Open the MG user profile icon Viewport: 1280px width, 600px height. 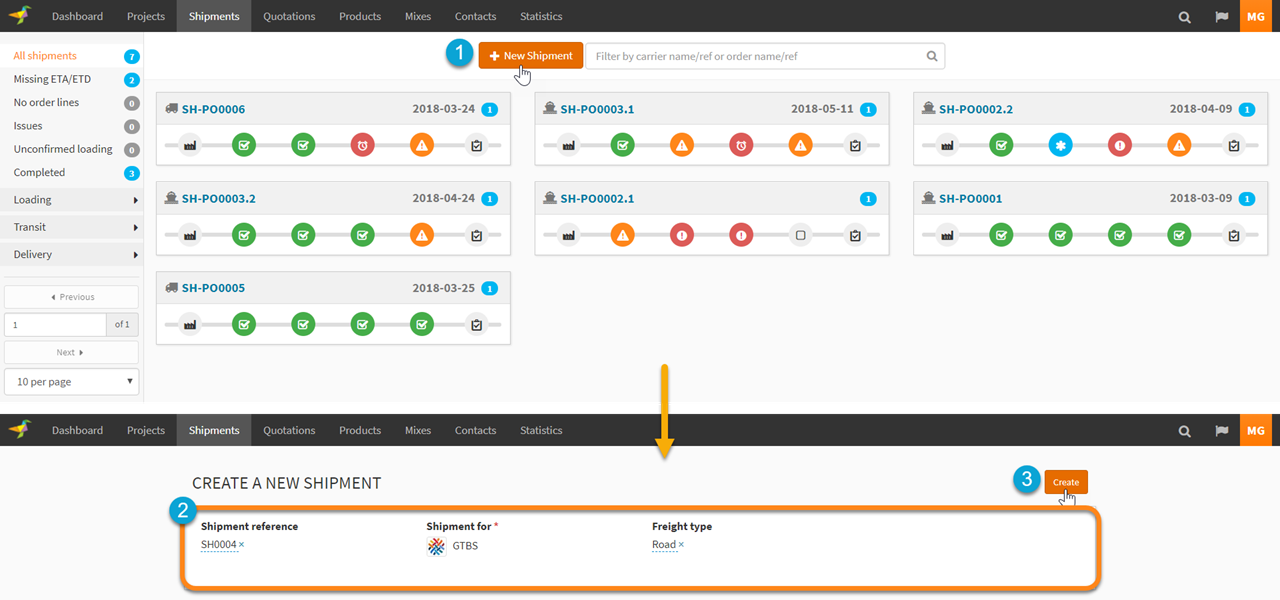(x=1256, y=16)
